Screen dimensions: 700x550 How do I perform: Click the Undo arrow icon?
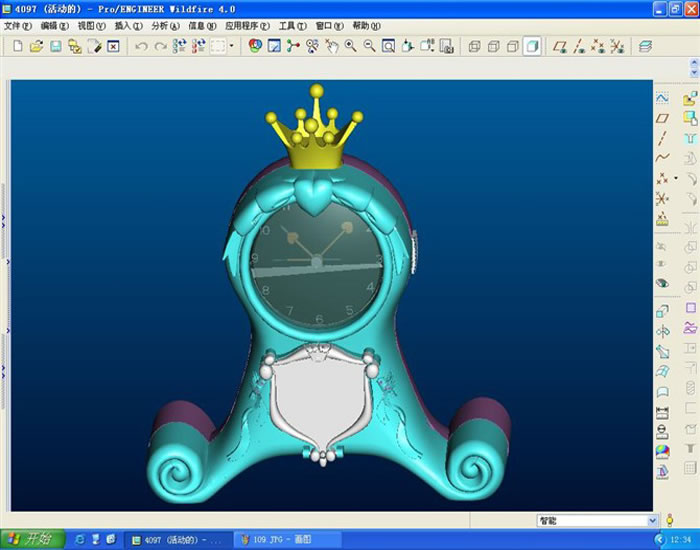141,46
